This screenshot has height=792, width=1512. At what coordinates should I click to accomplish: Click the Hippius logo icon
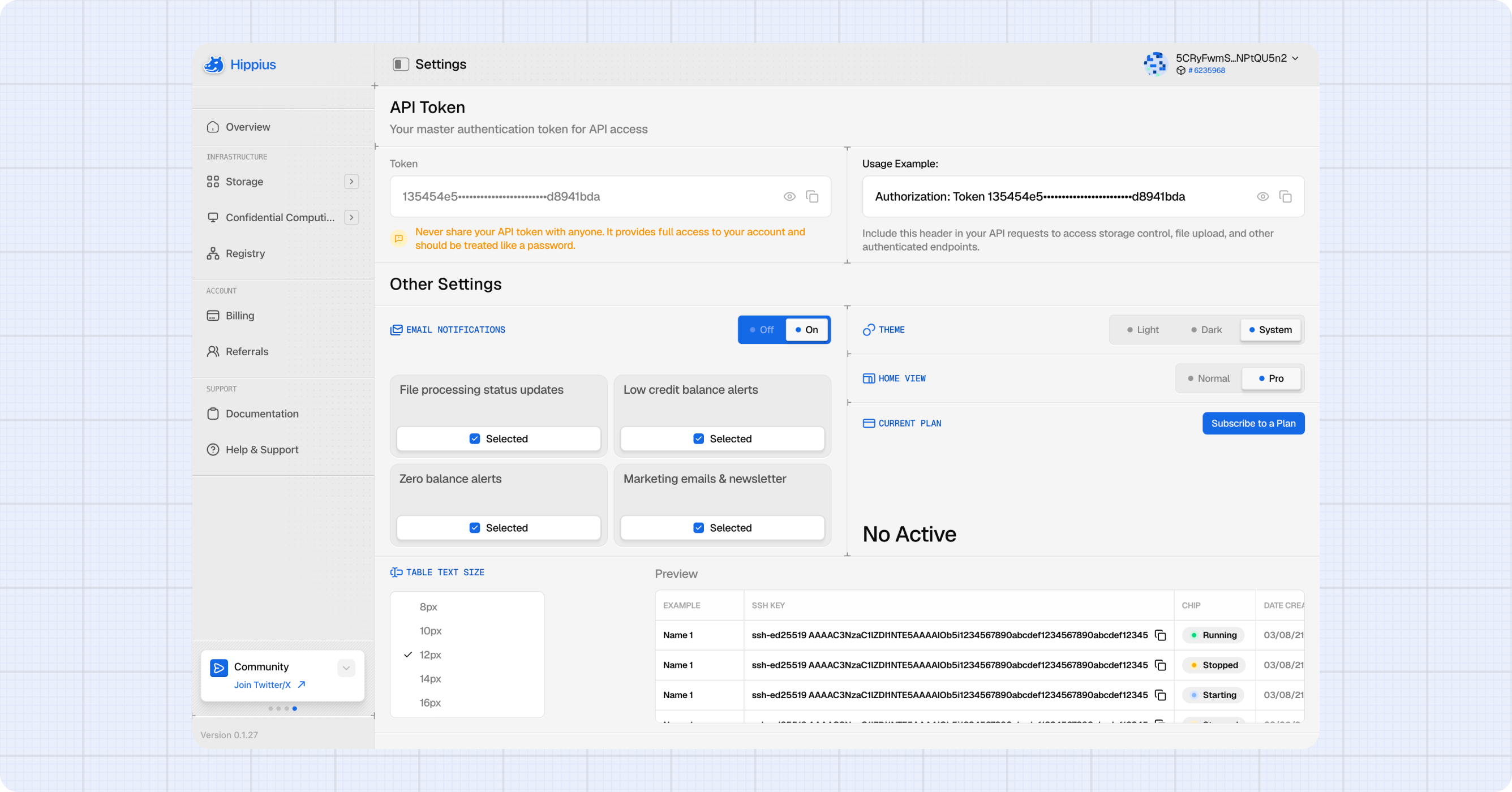point(214,64)
